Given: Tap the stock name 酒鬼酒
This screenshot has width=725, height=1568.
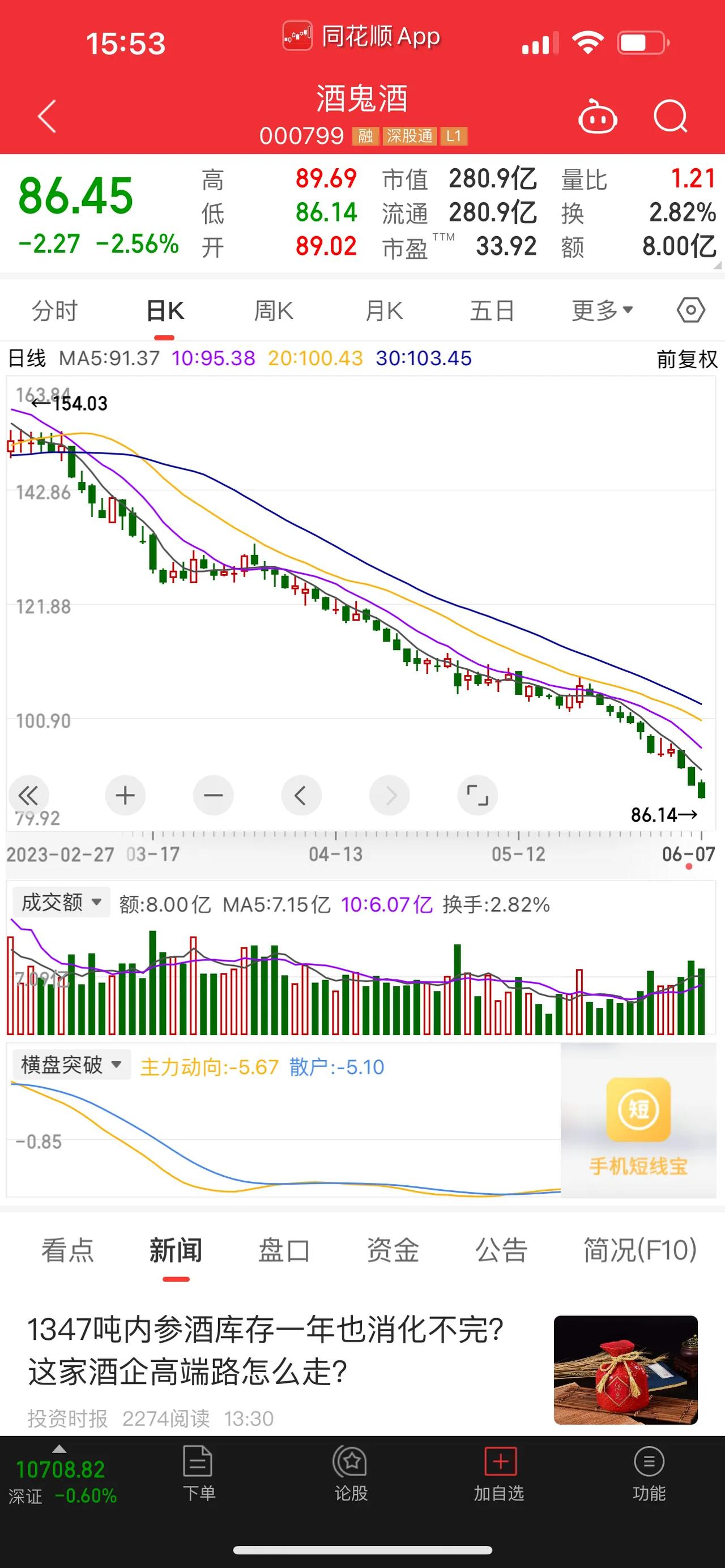Looking at the screenshot, I should [x=362, y=99].
